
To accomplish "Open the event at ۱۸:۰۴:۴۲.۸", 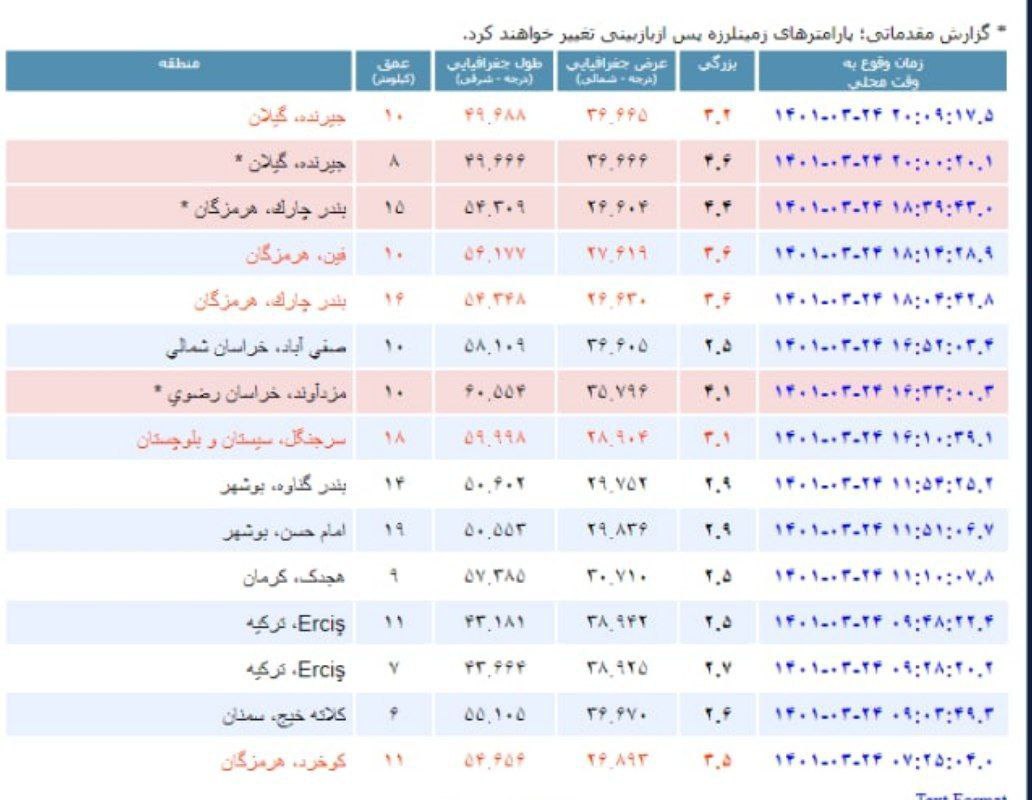I will pos(883,300).
